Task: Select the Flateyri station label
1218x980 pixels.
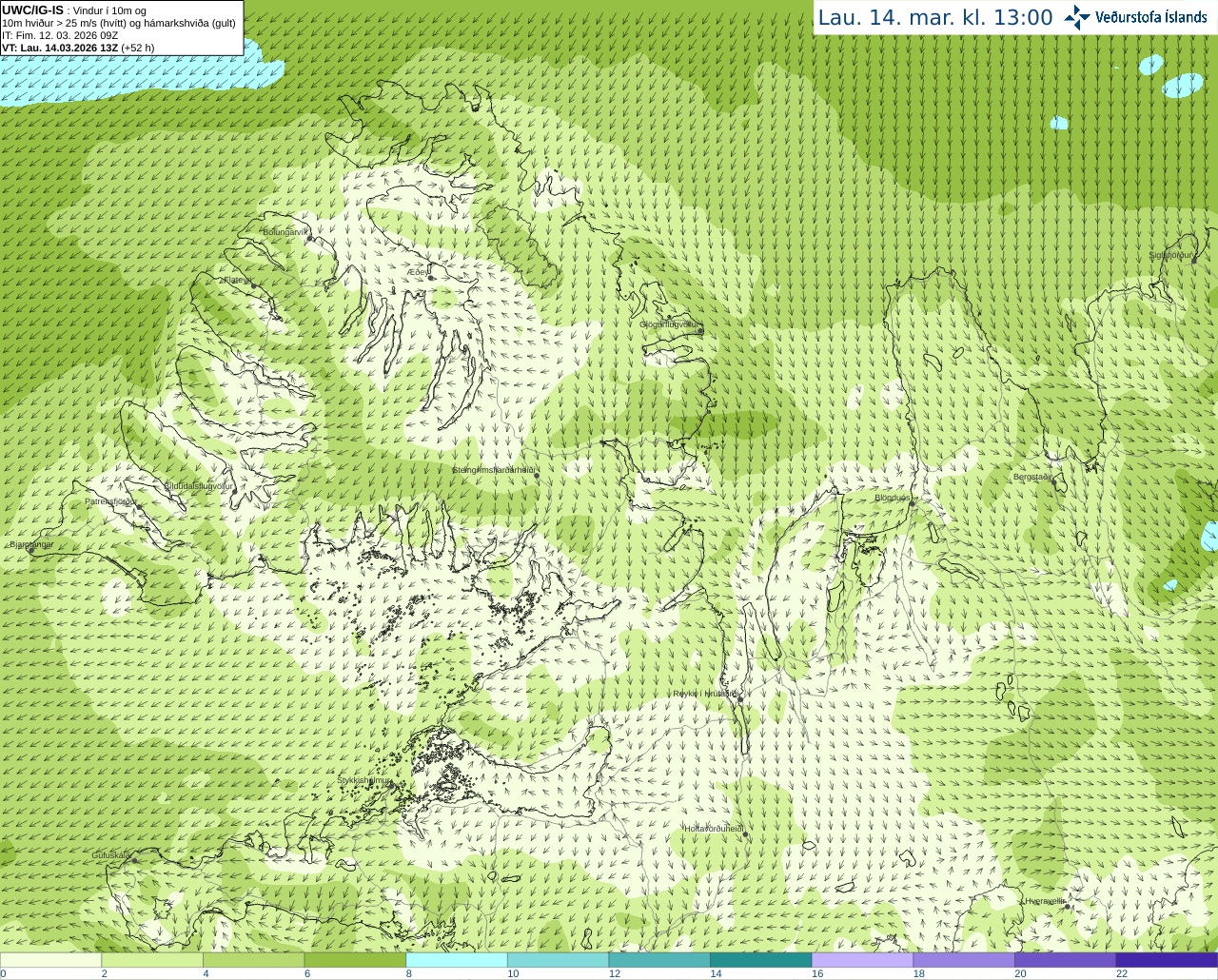Action: (x=236, y=280)
